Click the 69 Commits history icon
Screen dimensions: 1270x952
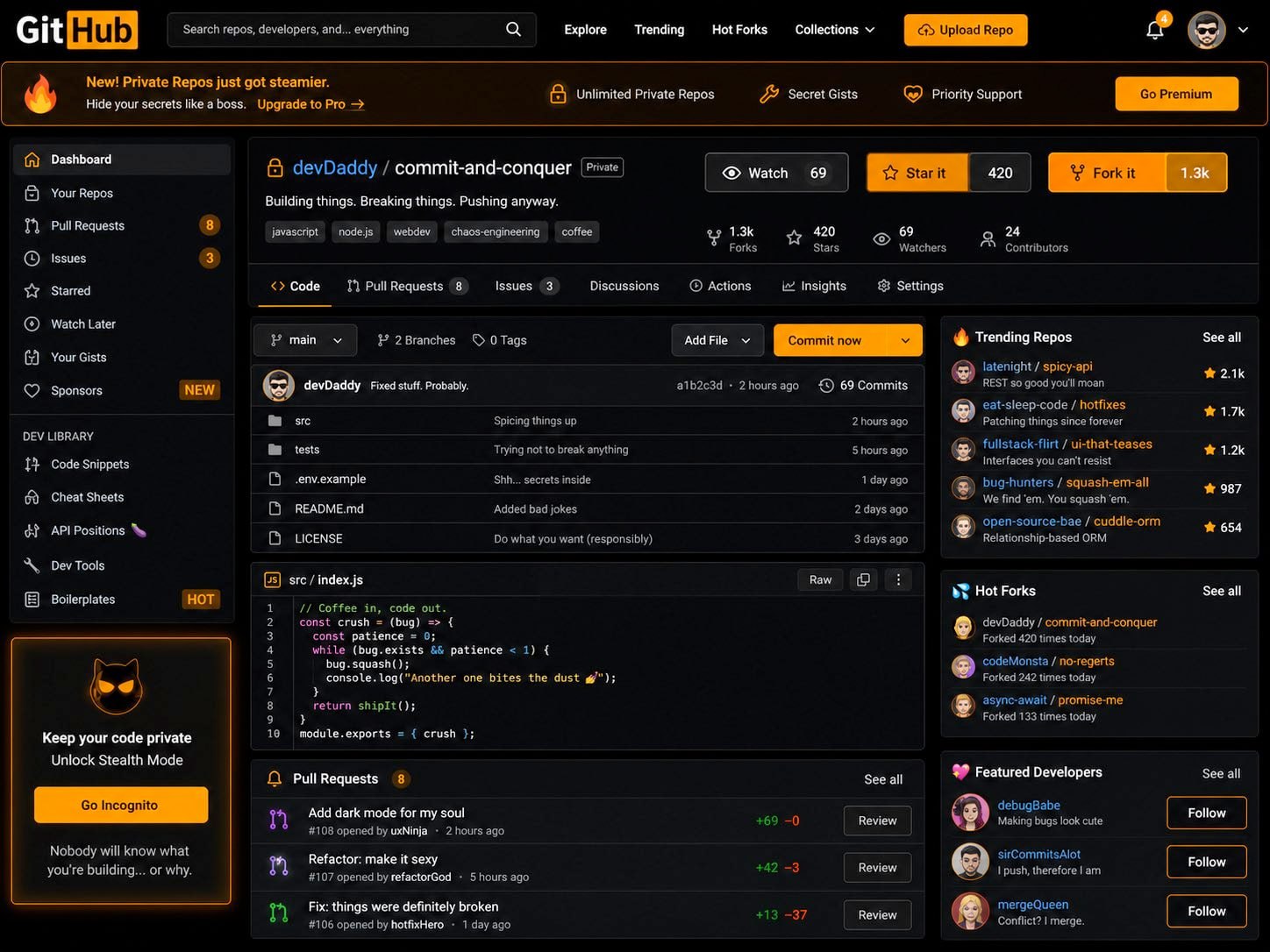click(x=826, y=386)
